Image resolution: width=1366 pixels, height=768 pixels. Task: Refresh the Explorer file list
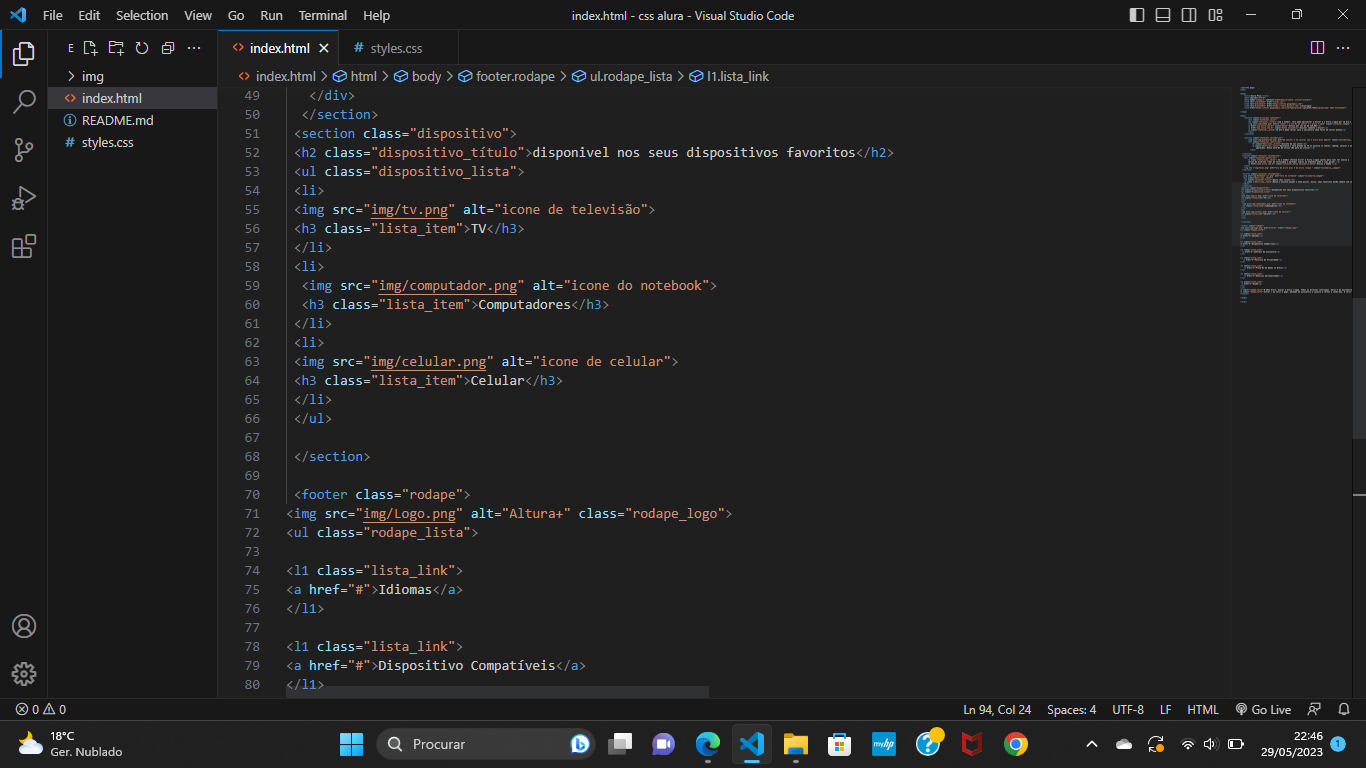pos(142,48)
